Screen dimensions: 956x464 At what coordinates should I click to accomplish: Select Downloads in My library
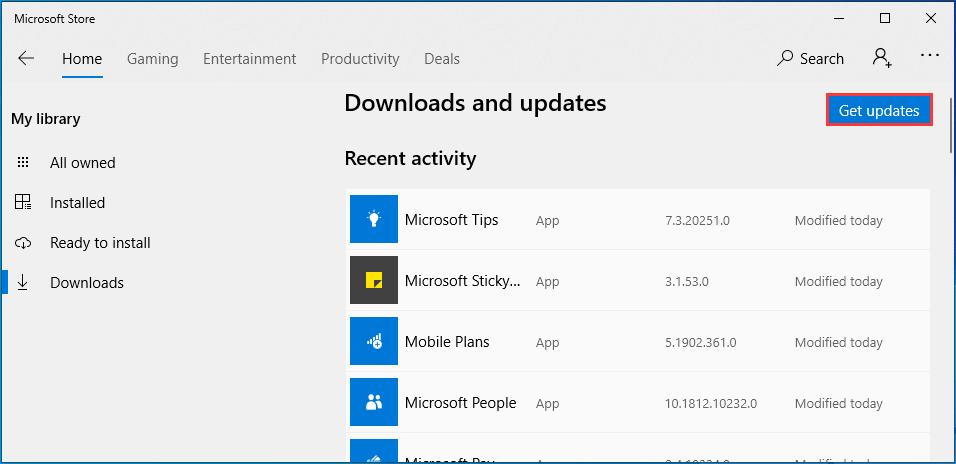click(x=87, y=283)
